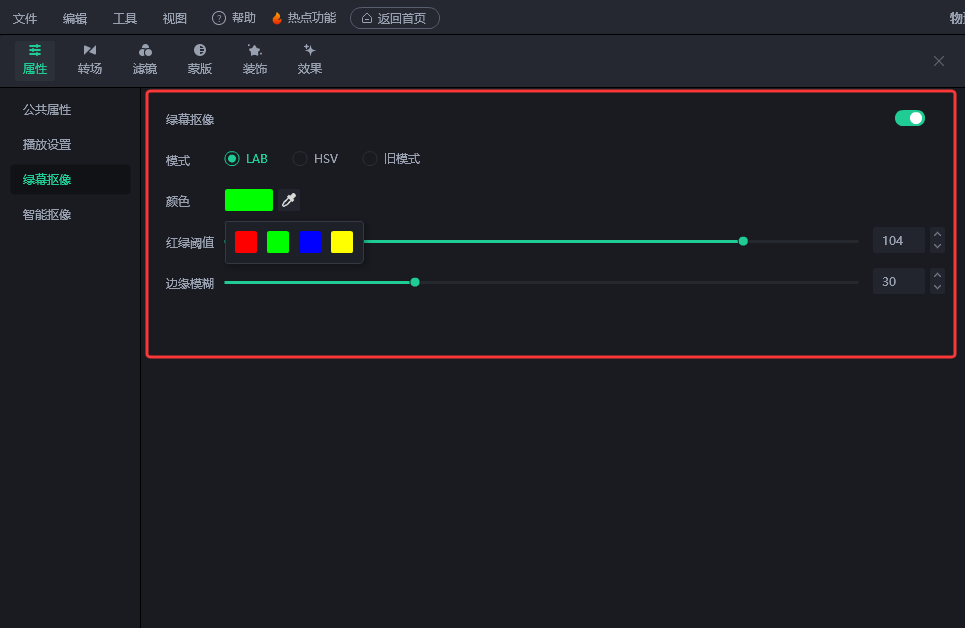This screenshot has width=965, height=628.
Task: Select 智能抠像 in the left sidebar
Action: (x=47, y=214)
